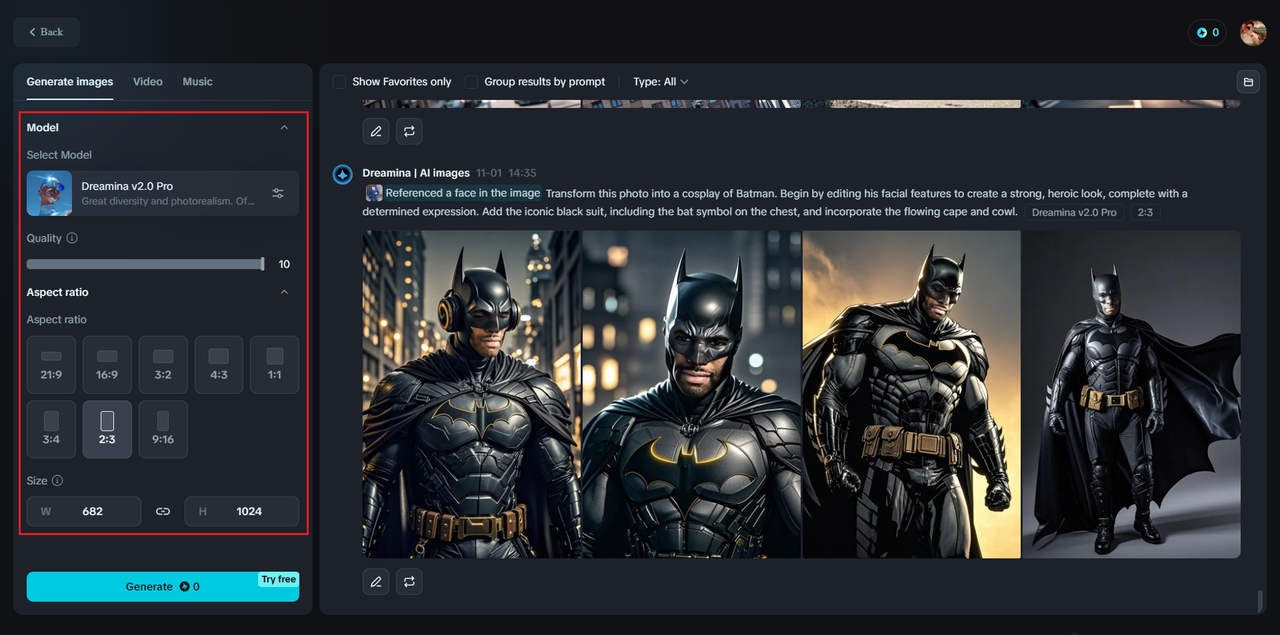
Task: Adjust the Quality slider
Action: coord(145,264)
